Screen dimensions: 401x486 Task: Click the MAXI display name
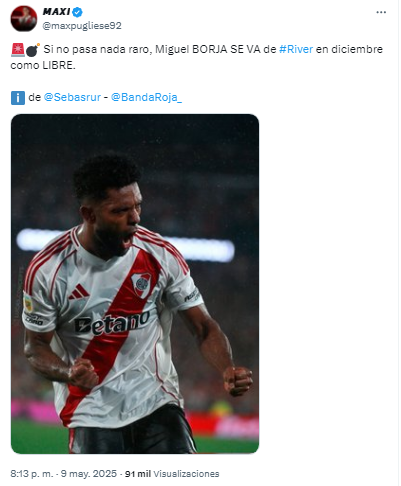(56, 12)
